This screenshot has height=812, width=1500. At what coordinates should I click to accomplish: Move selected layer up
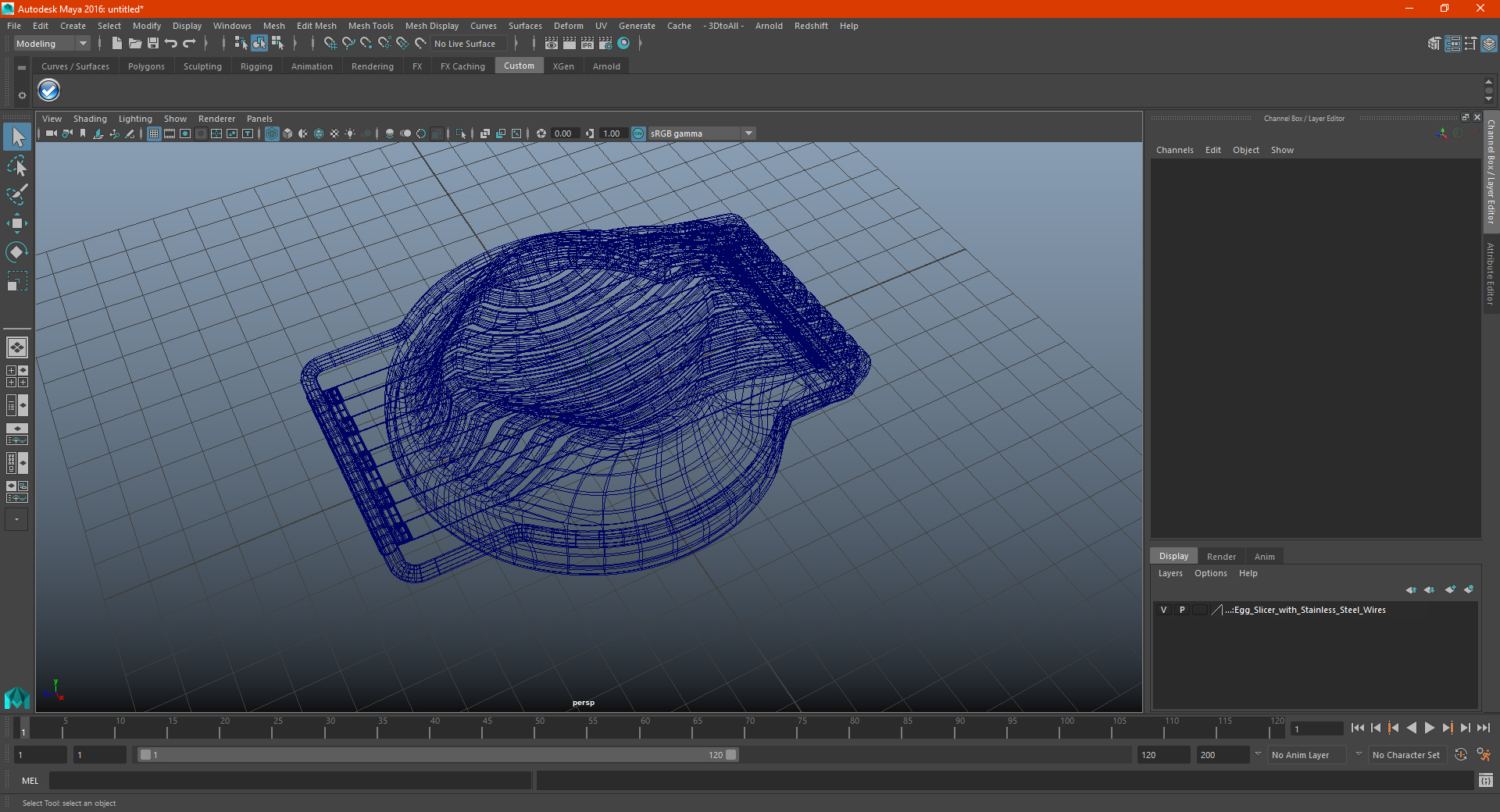1411,589
